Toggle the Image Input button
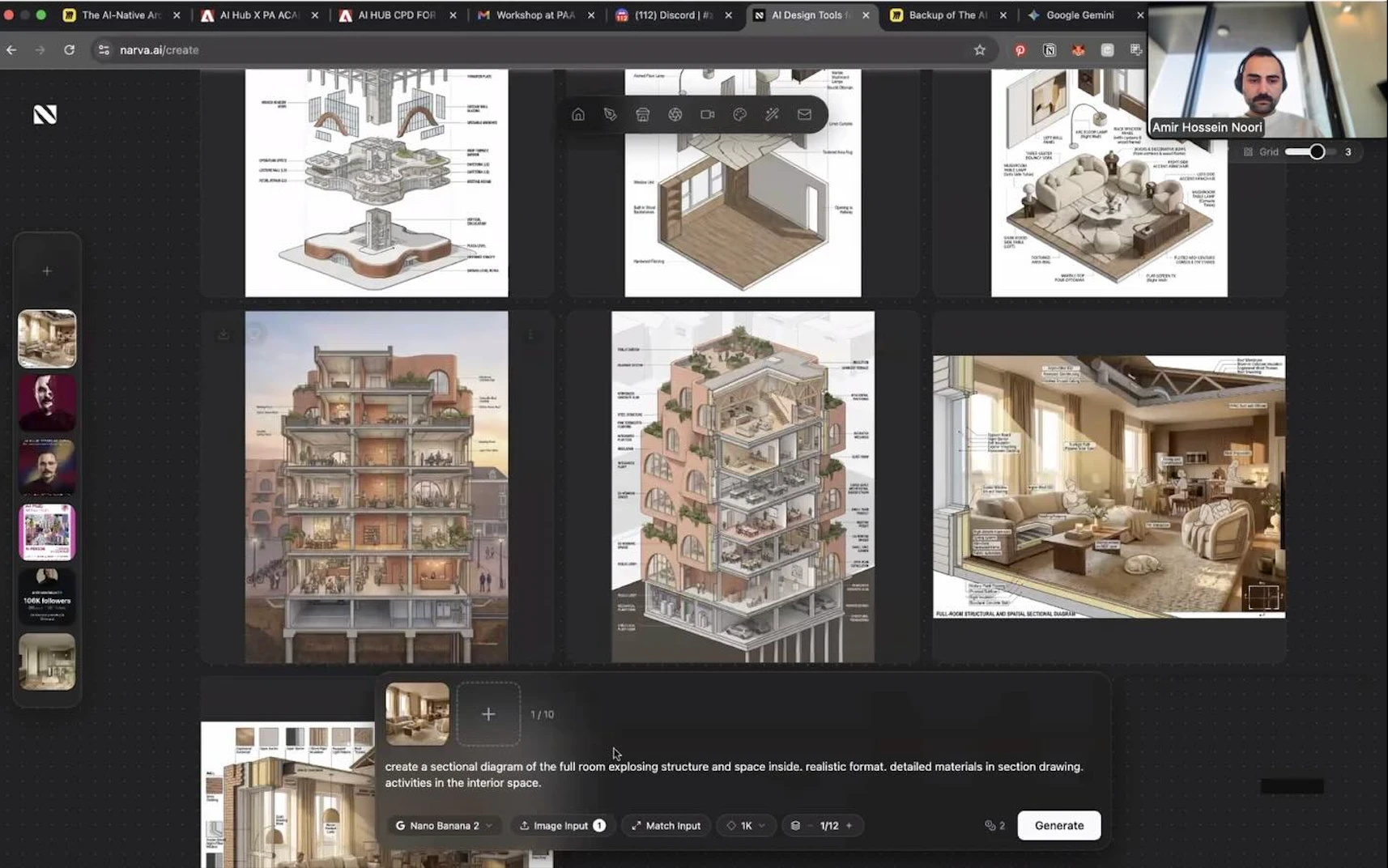Image resolution: width=1388 pixels, height=868 pixels. click(x=562, y=826)
